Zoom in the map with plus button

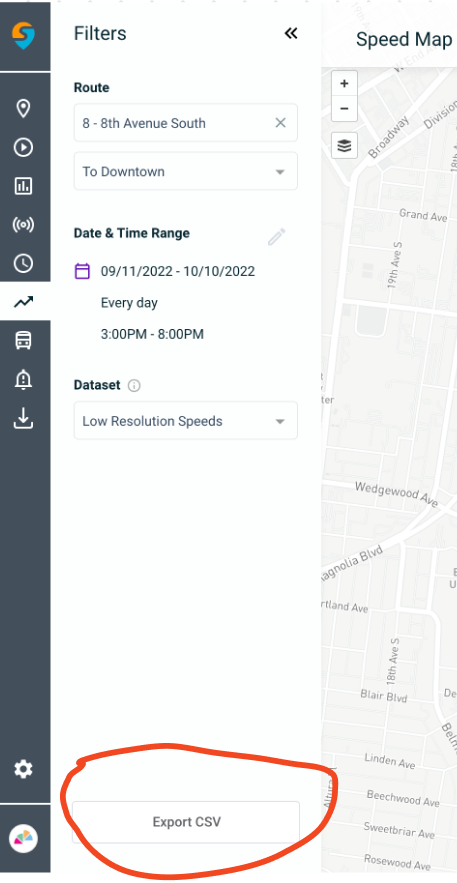pyautogui.click(x=344, y=84)
